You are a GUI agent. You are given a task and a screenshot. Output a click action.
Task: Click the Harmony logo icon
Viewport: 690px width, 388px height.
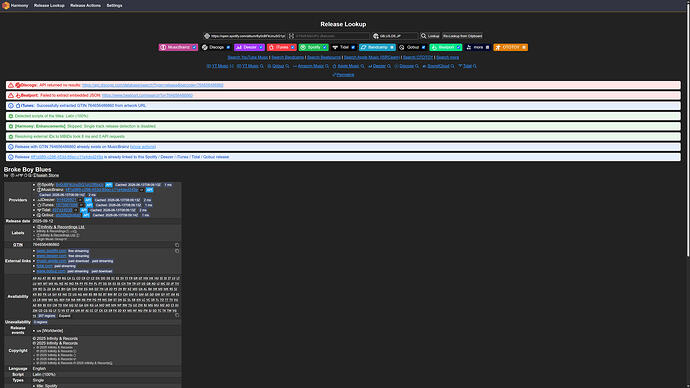click(x=6, y=6)
